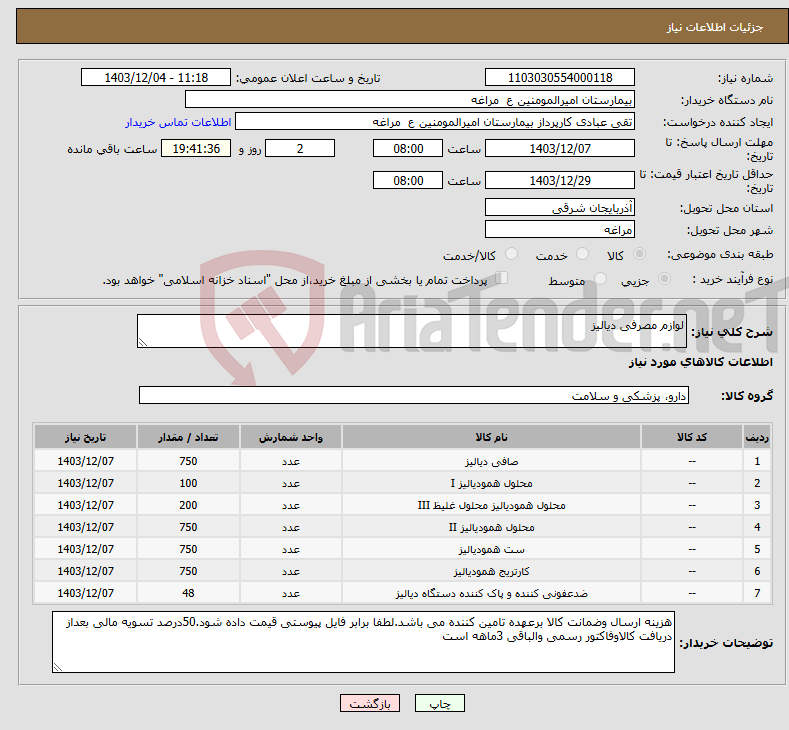789x730 pixels.
Task: Click the کد کالا column header
Action: tap(692, 437)
